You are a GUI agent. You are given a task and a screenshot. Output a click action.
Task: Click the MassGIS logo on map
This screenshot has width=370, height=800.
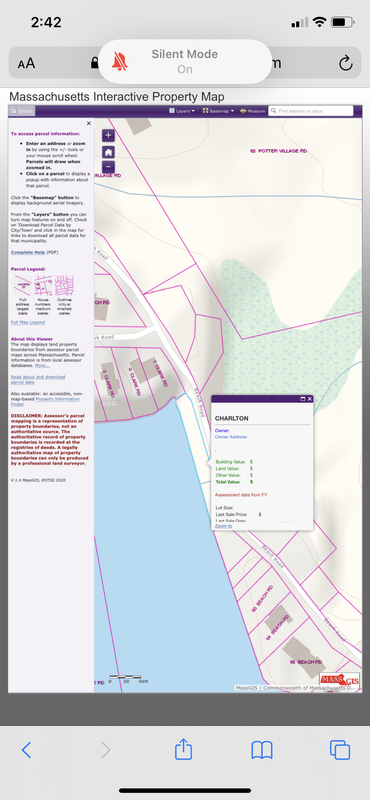pos(339,680)
